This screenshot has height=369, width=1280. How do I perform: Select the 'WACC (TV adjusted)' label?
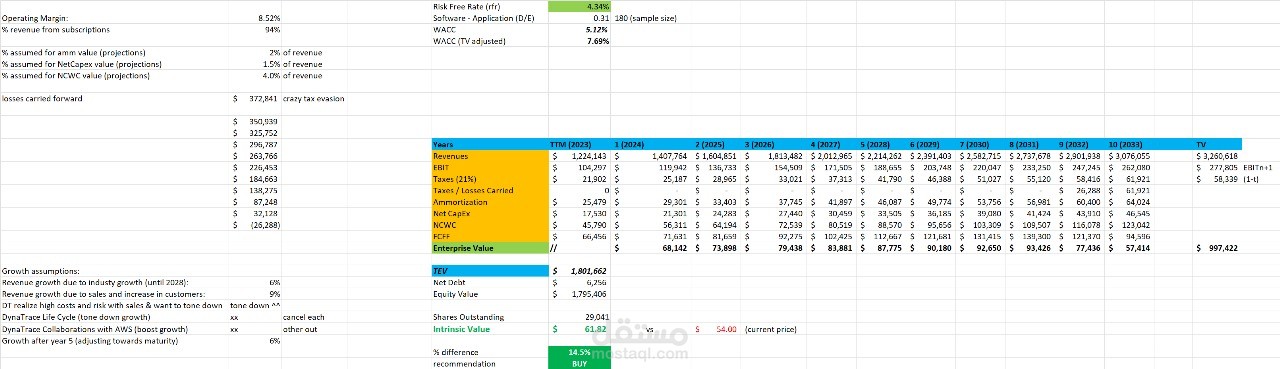469,41
